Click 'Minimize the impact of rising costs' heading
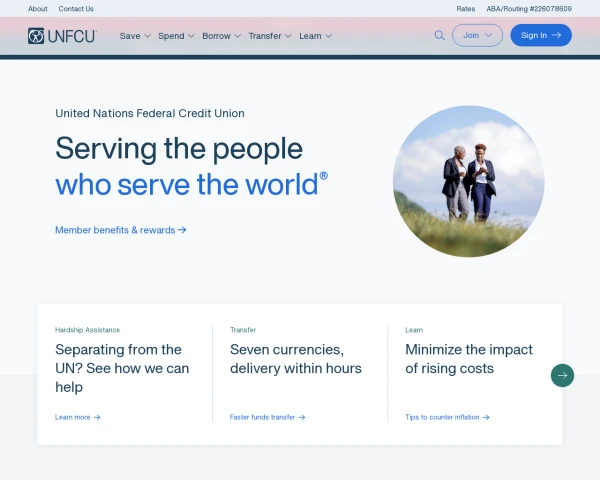 click(469, 359)
